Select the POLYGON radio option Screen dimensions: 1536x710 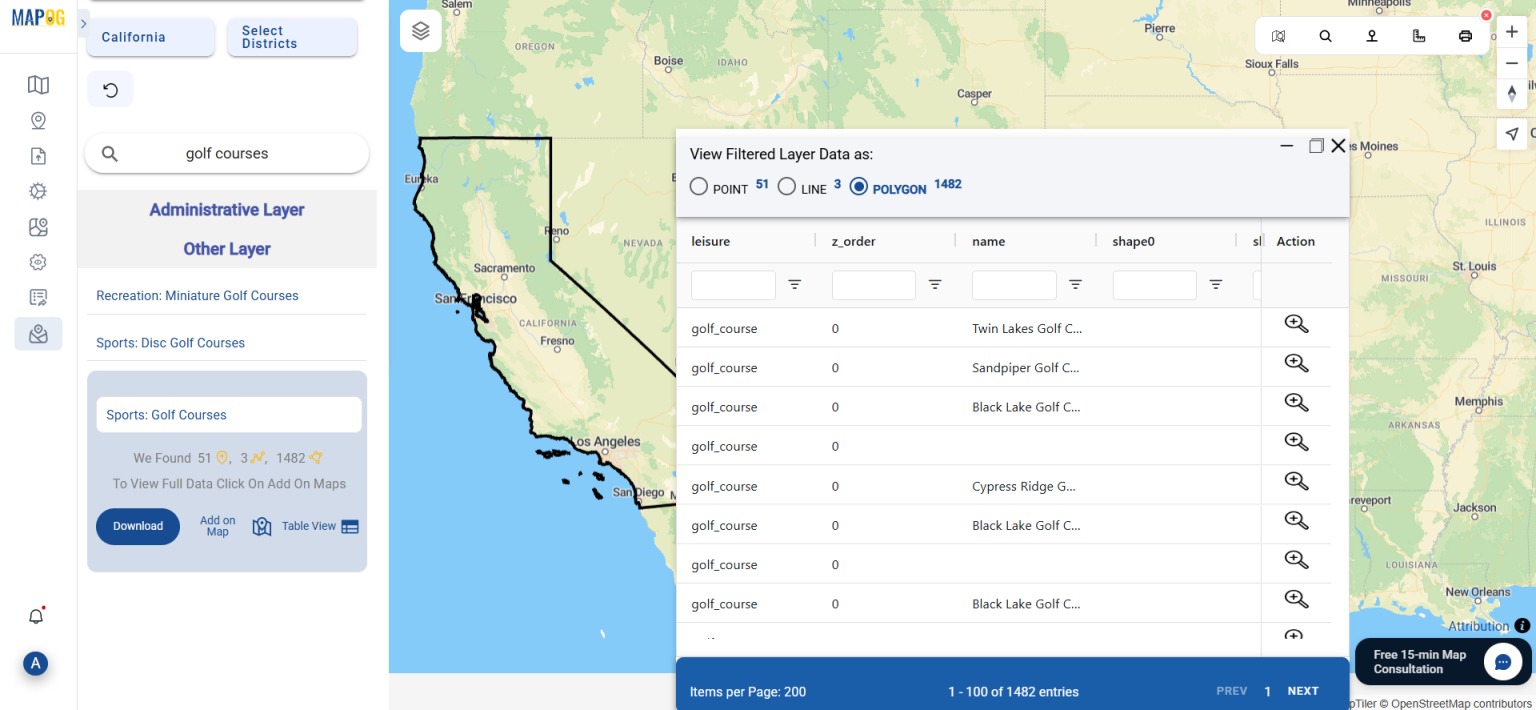click(859, 186)
